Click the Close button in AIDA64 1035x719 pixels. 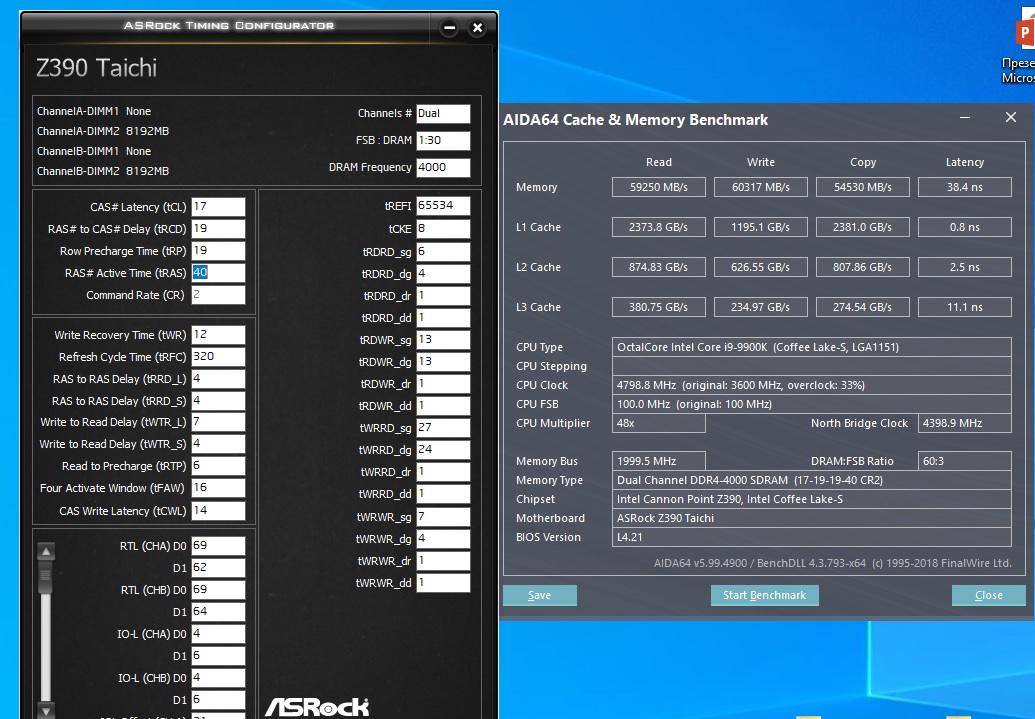tap(988, 595)
